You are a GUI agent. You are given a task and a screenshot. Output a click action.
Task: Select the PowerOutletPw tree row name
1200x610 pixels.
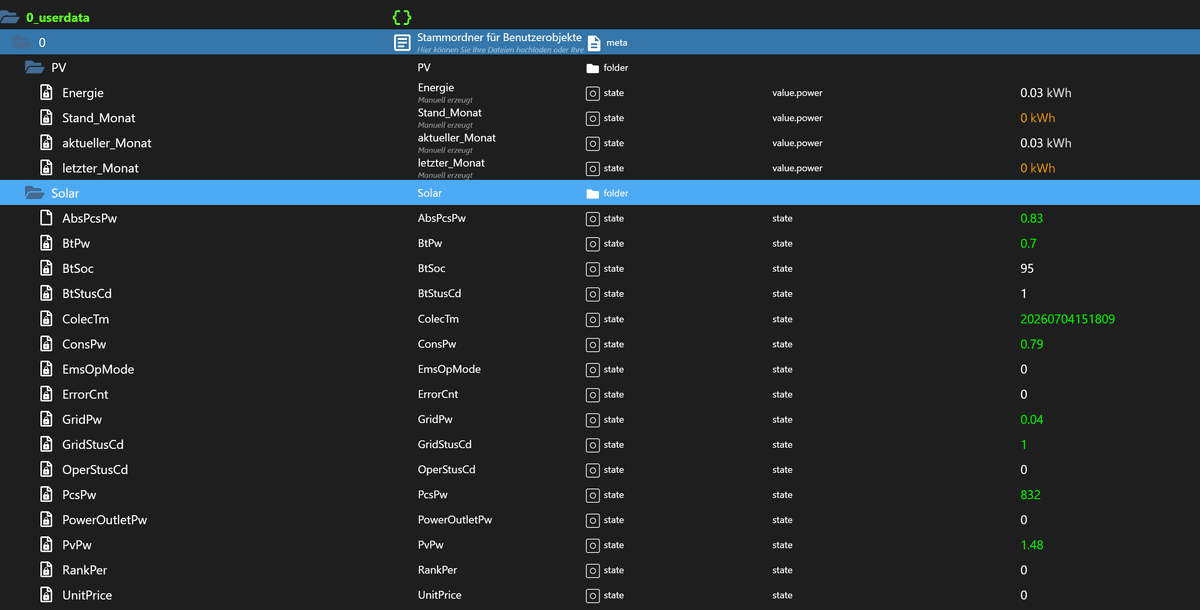tap(105, 520)
